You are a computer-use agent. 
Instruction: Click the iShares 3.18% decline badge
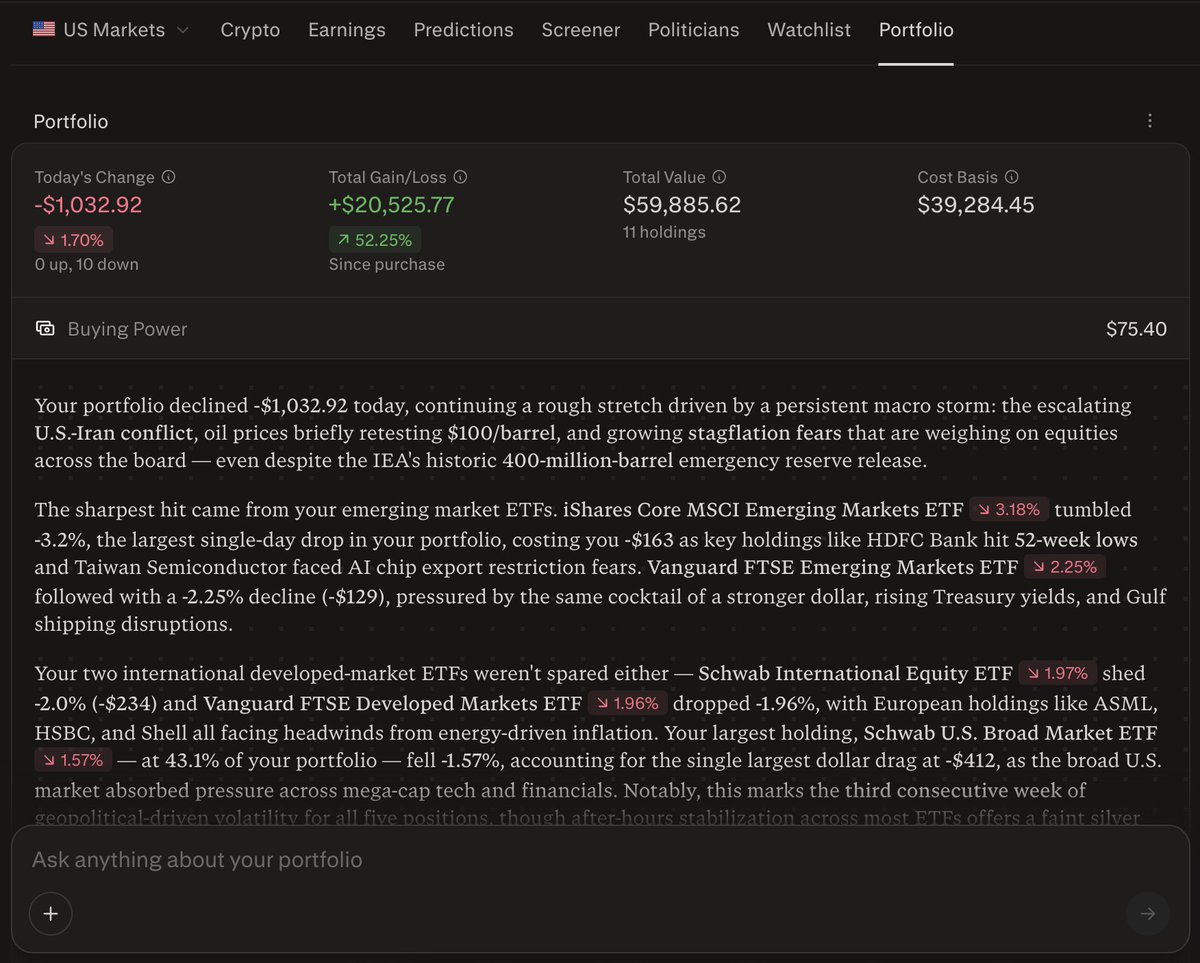pos(1009,510)
